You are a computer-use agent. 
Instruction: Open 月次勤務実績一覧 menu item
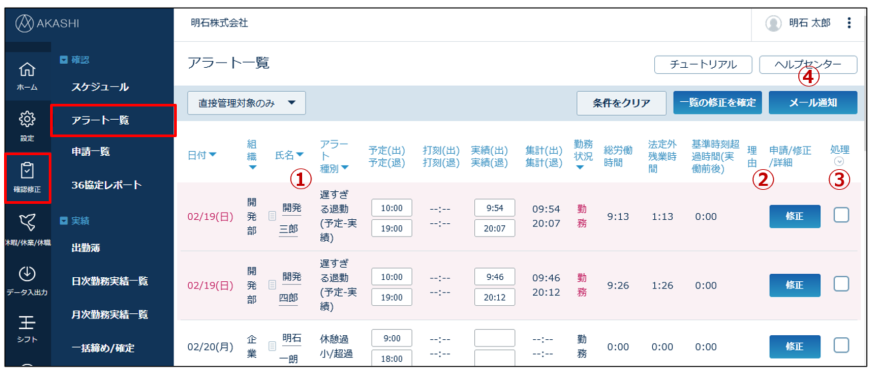coord(110,315)
